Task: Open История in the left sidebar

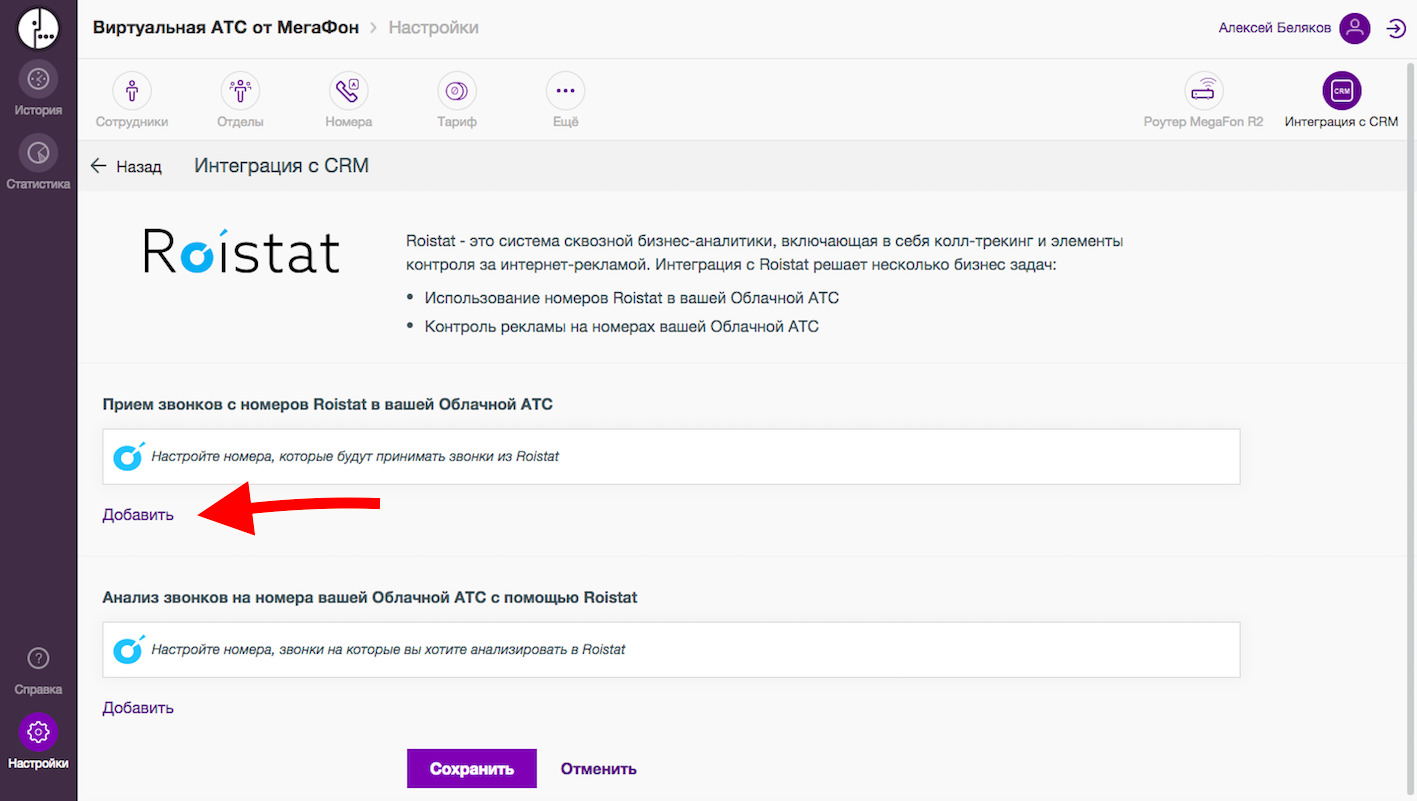Action: tap(38, 80)
